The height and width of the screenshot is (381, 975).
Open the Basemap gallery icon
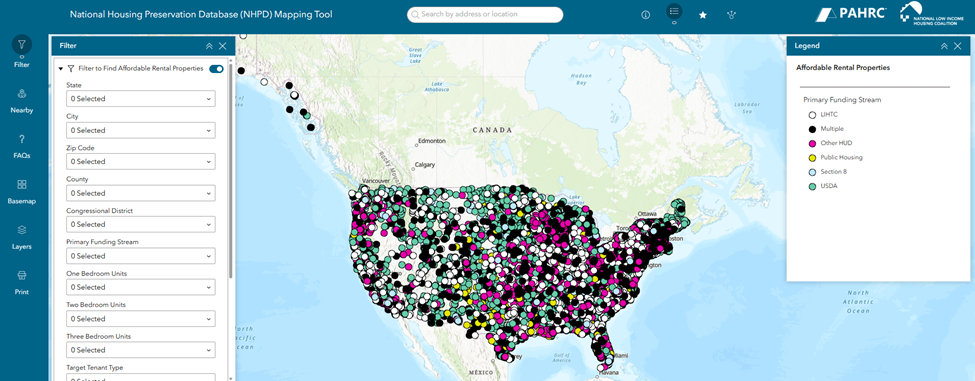22,185
